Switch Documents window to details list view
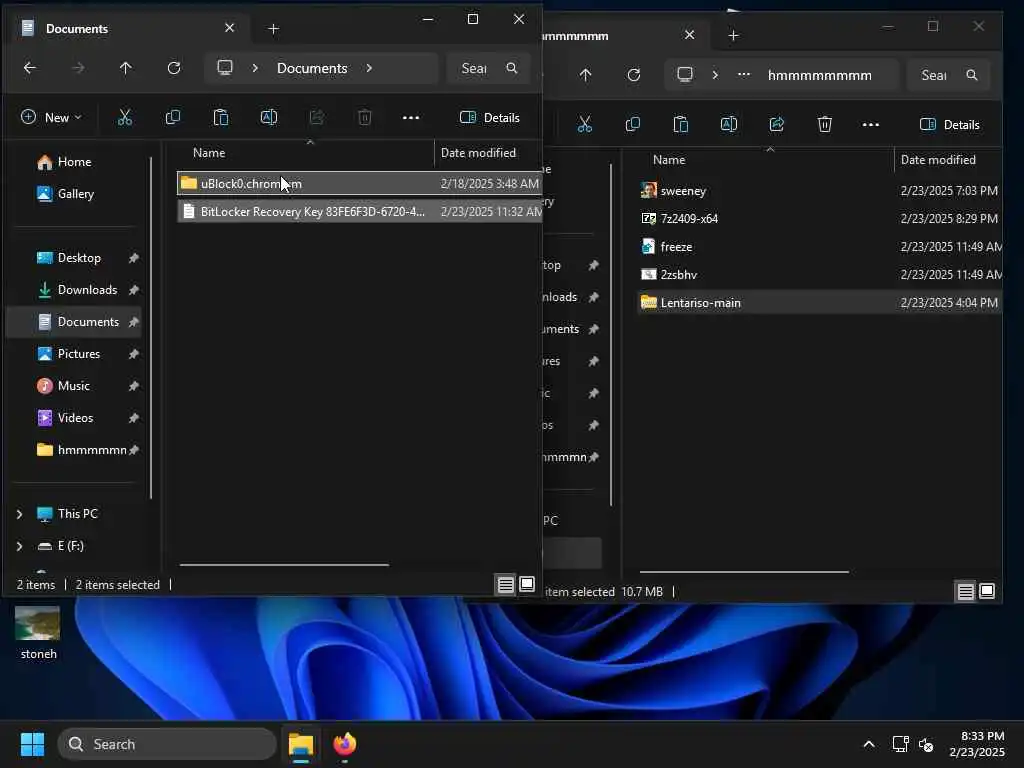Image resolution: width=1024 pixels, height=768 pixels. pyautogui.click(x=505, y=584)
